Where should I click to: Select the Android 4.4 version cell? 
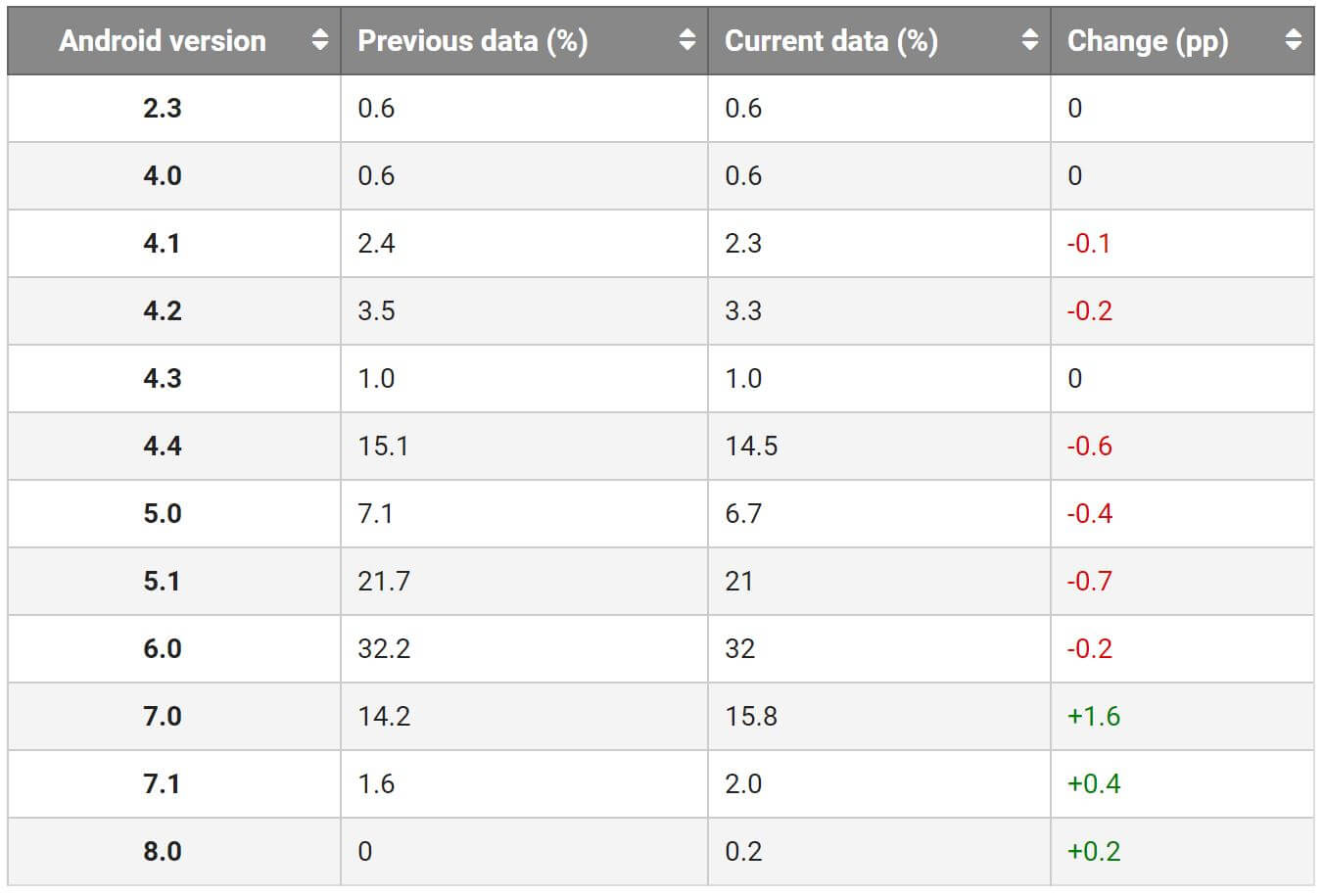click(x=163, y=446)
